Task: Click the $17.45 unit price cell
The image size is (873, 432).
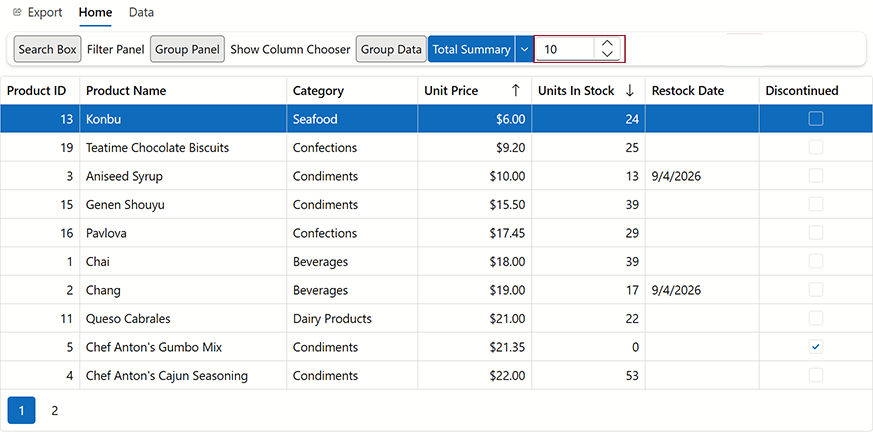Action: tap(475, 233)
